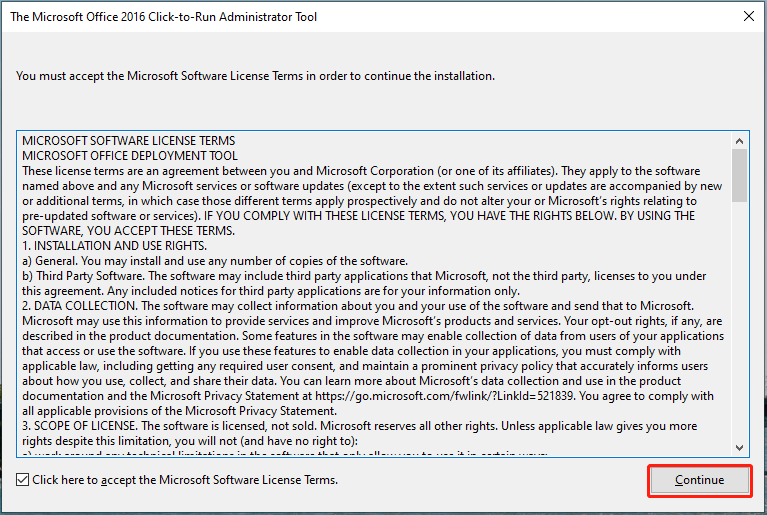This screenshot has height=515, width=767.
Task: Click the '1. INSTALLATION AND USE RIGHTS.' line
Action: click(114, 246)
